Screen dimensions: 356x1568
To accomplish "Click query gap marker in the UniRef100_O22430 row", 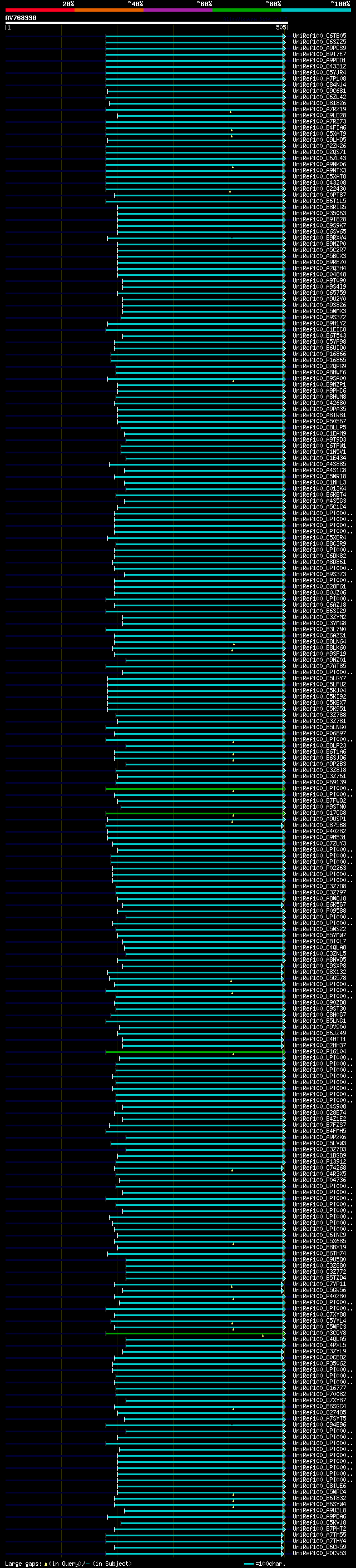I will pyautogui.click(x=229, y=191).
